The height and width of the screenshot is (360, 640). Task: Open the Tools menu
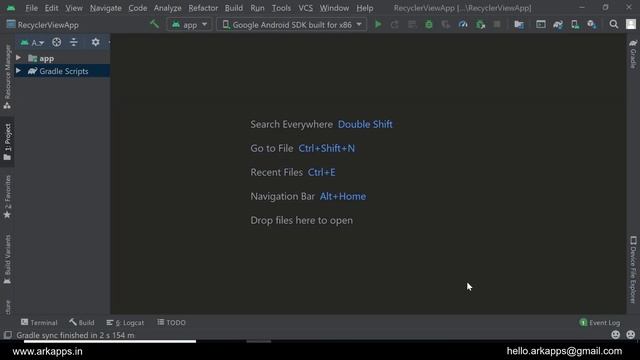[281, 8]
